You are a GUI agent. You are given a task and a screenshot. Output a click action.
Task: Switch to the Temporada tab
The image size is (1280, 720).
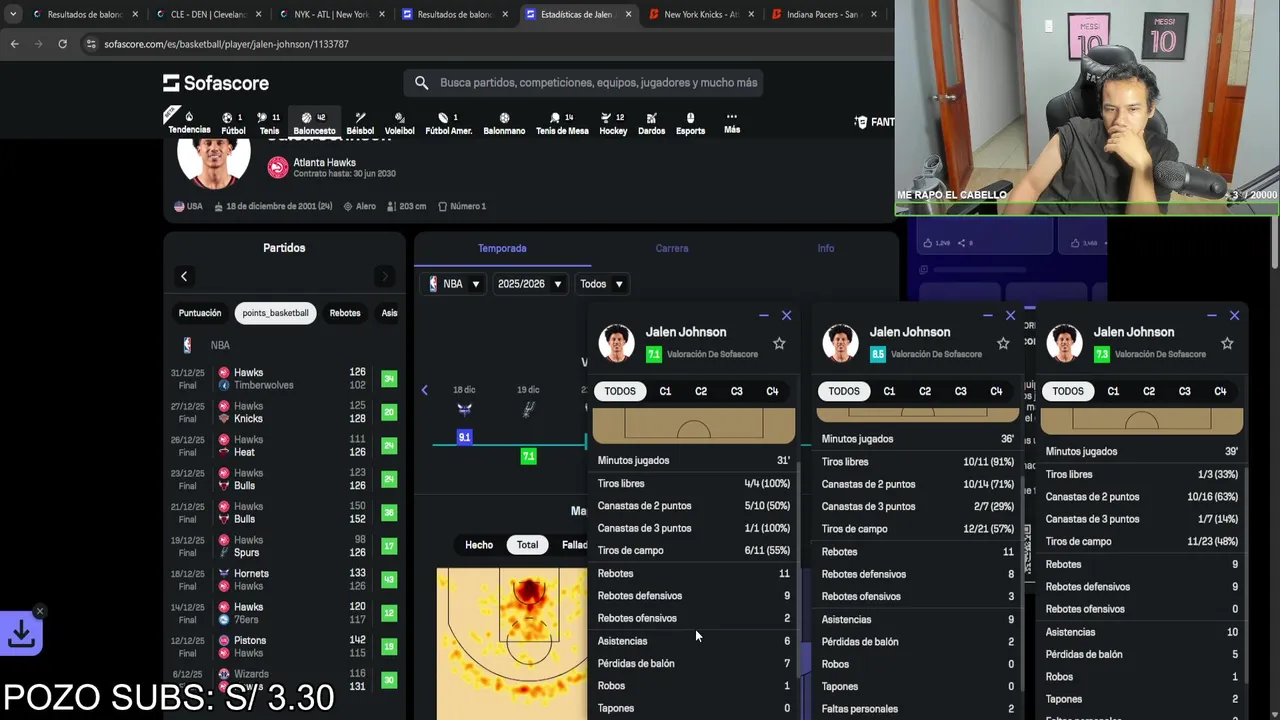[x=502, y=248]
